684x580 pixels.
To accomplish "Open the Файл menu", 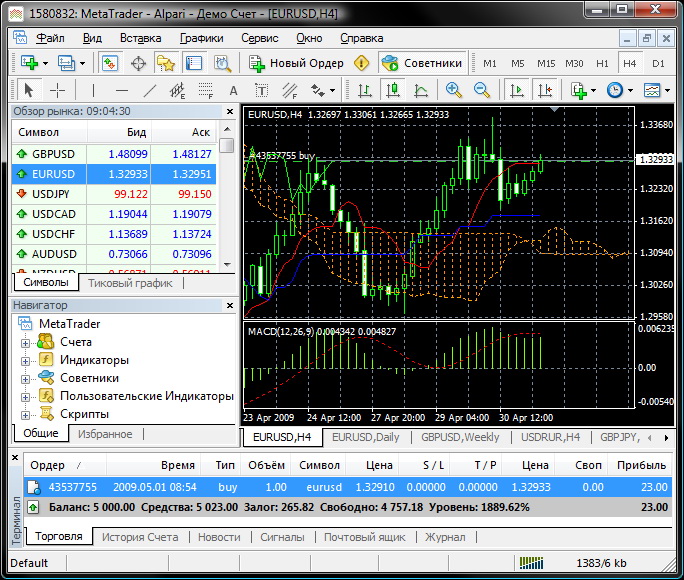I will point(50,38).
